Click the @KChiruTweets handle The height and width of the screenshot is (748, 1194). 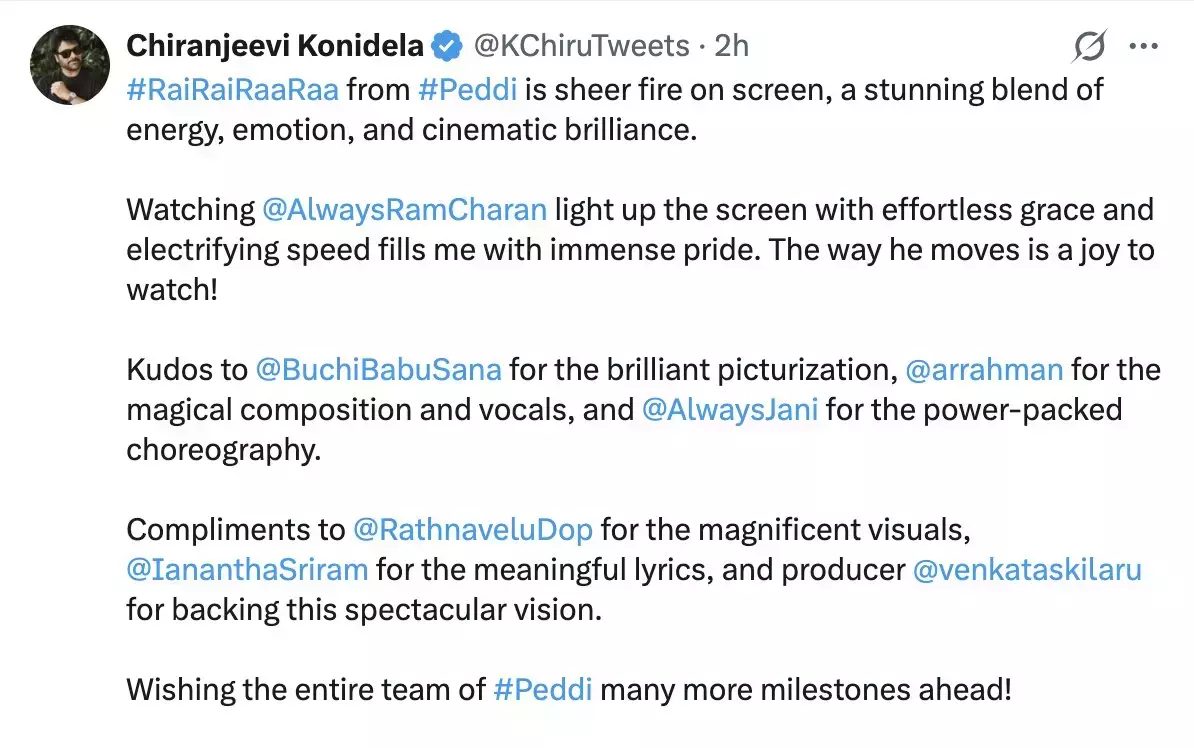(x=580, y=46)
